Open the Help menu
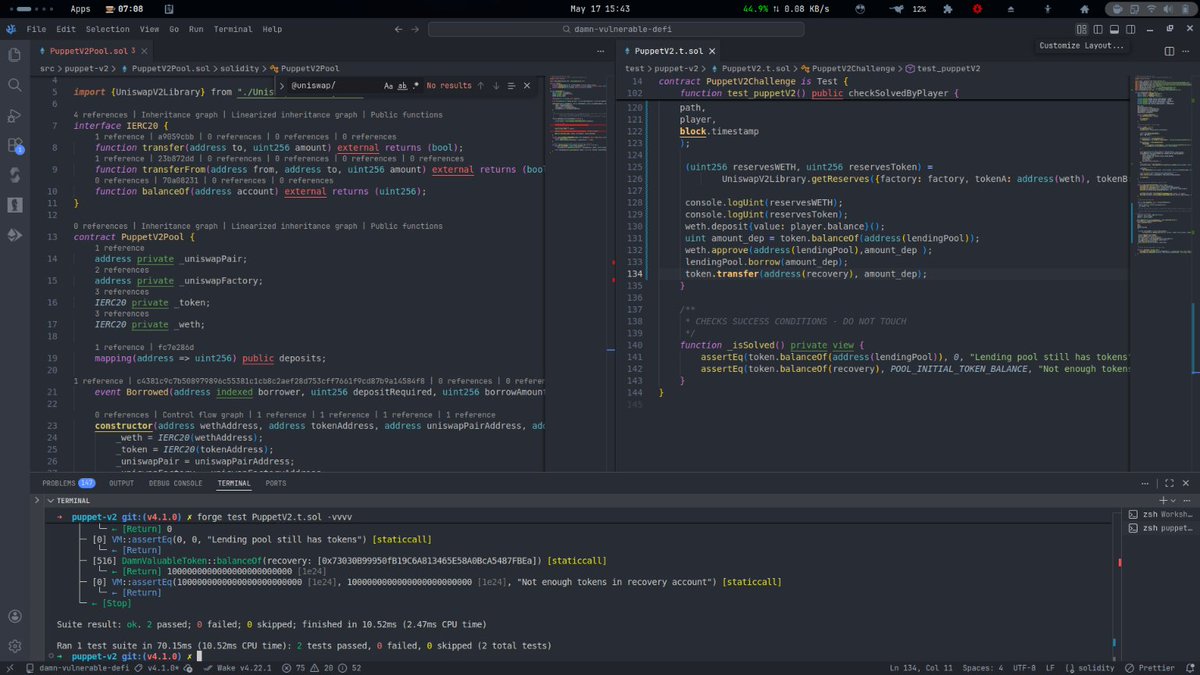 [272, 30]
